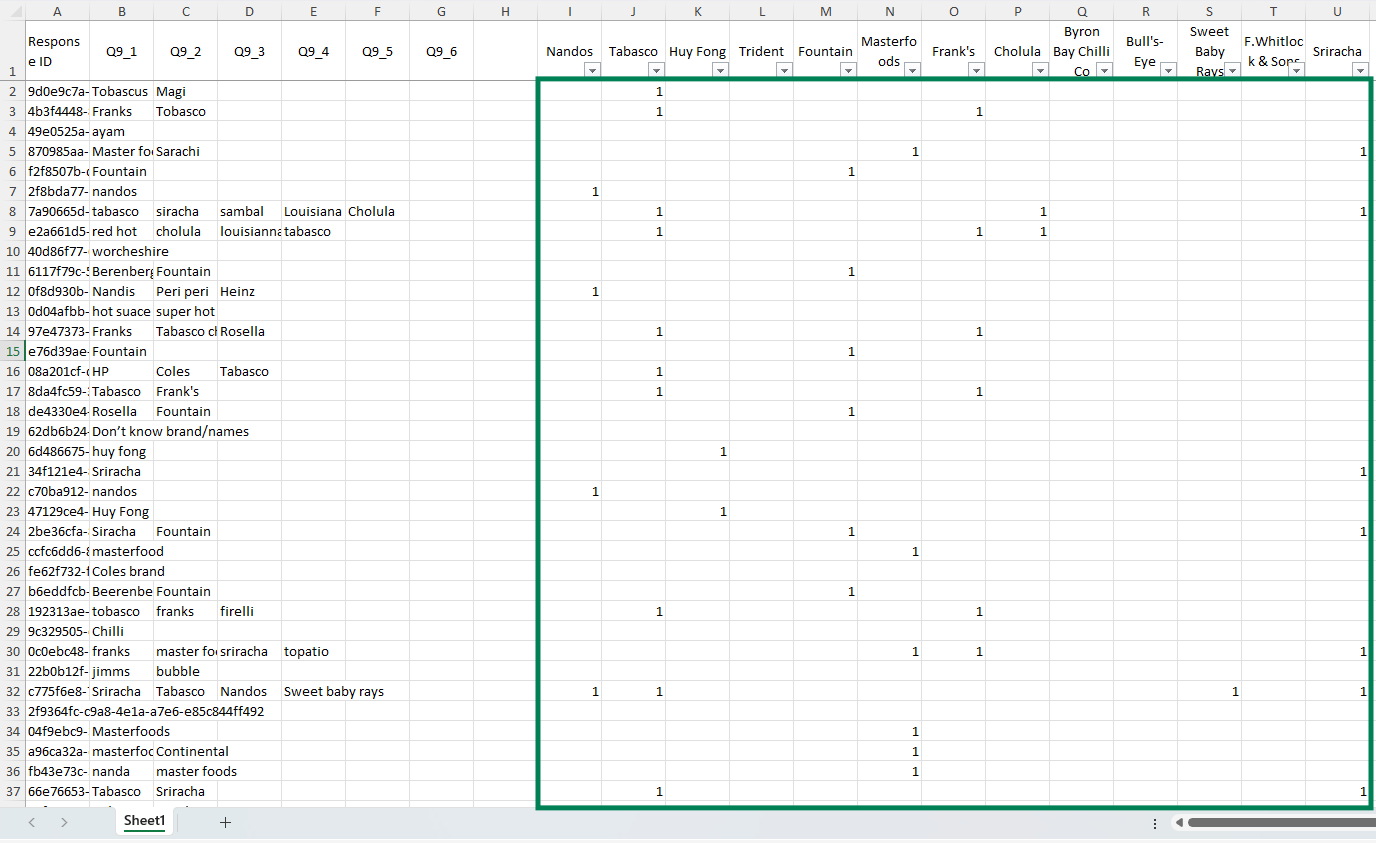Click the horizontal scrollbar left arrow
1376x843 pixels.
pyautogui.click(x=1179, y=823)
